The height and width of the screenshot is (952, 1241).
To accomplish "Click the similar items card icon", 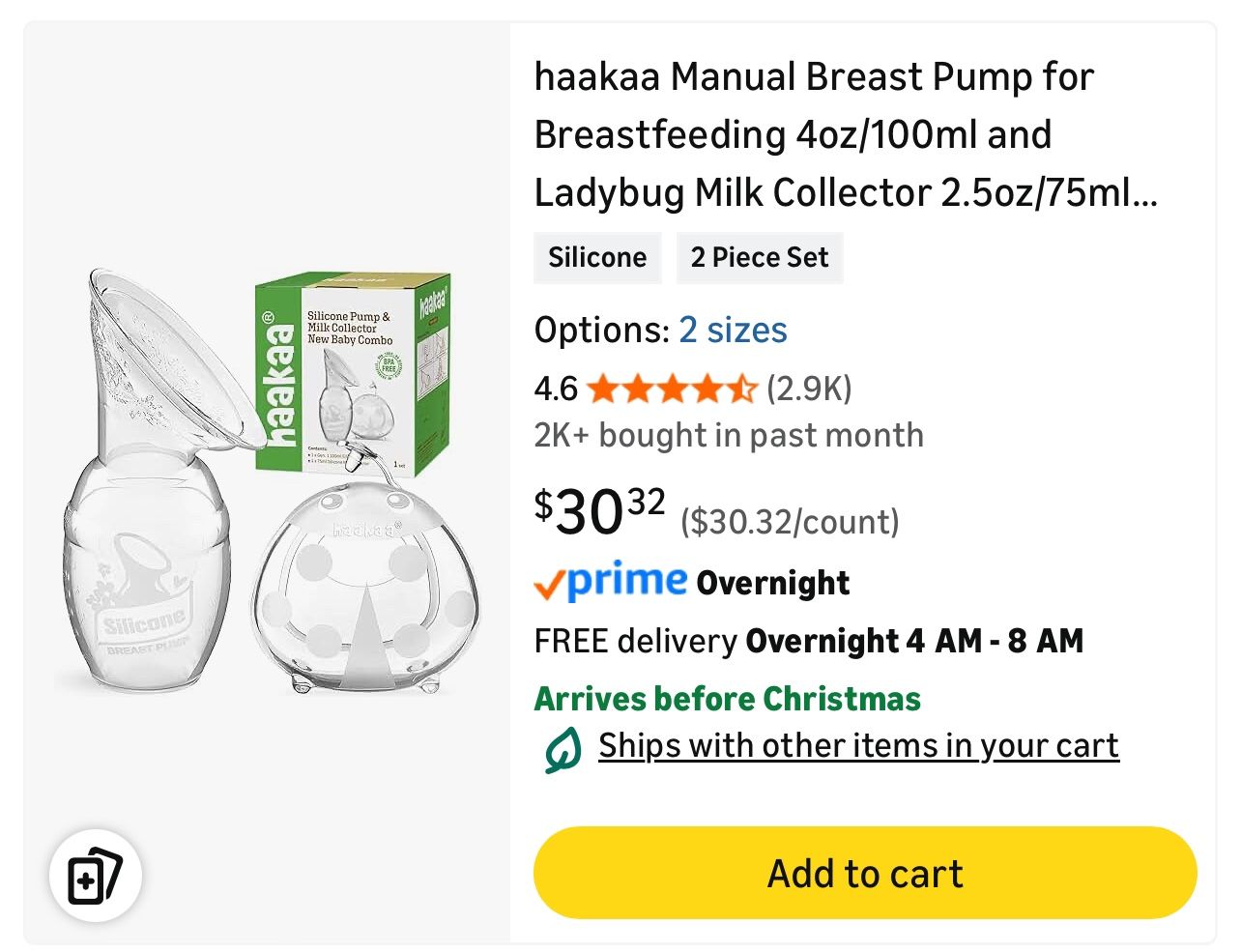I will (95, 877).
